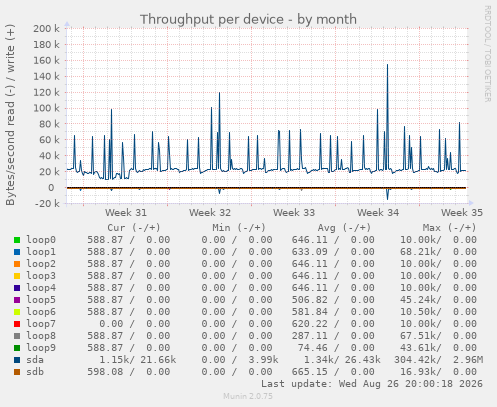497x407 pixels.
Task: Click the gray loop8 legend color swatch
Action: point(17,336)
